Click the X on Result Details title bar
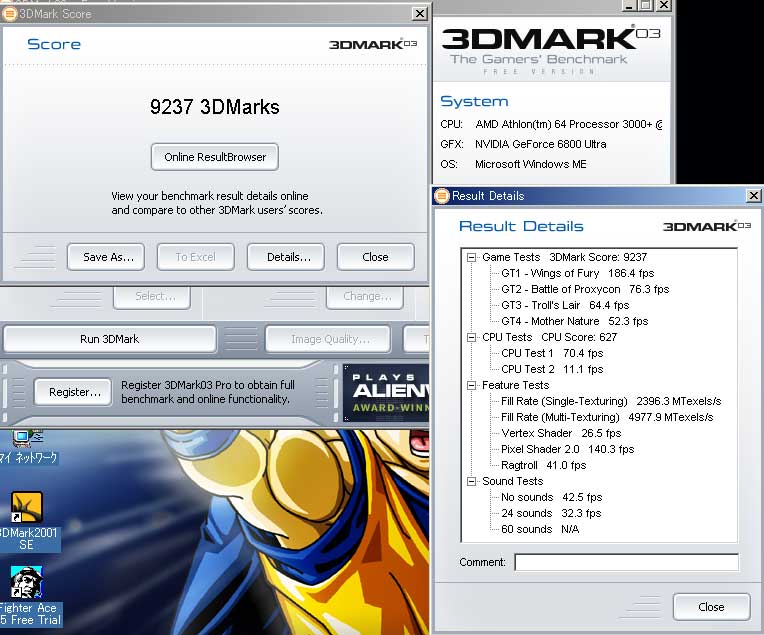Viewport: 764px width, 635px height. [754, 195]
